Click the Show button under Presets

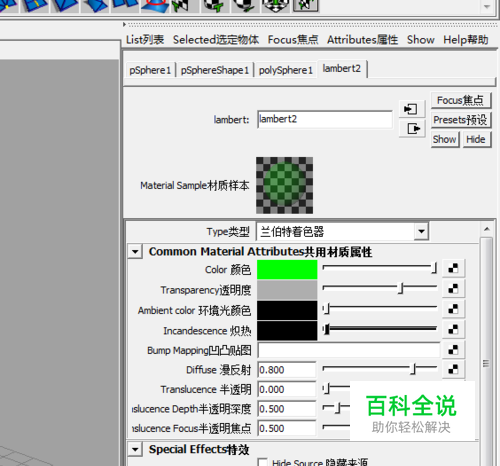coord(445,139)
